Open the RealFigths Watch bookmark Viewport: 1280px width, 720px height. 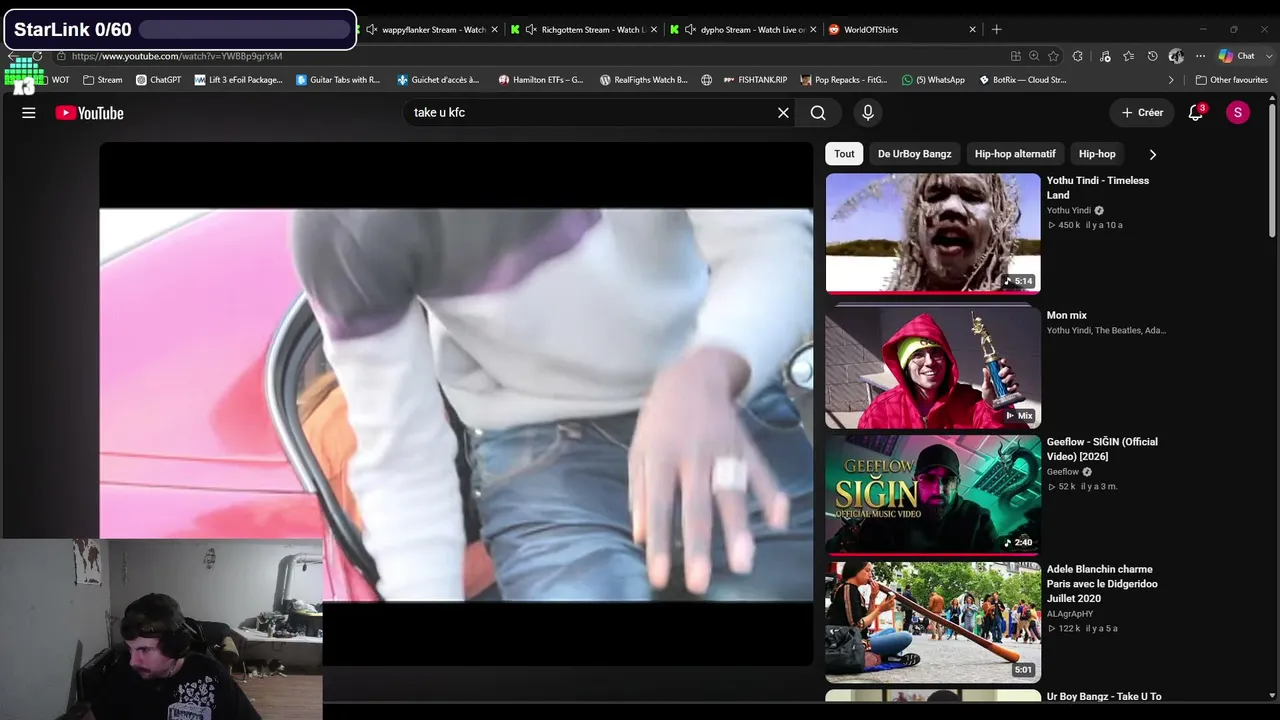[x=644, y=80]
